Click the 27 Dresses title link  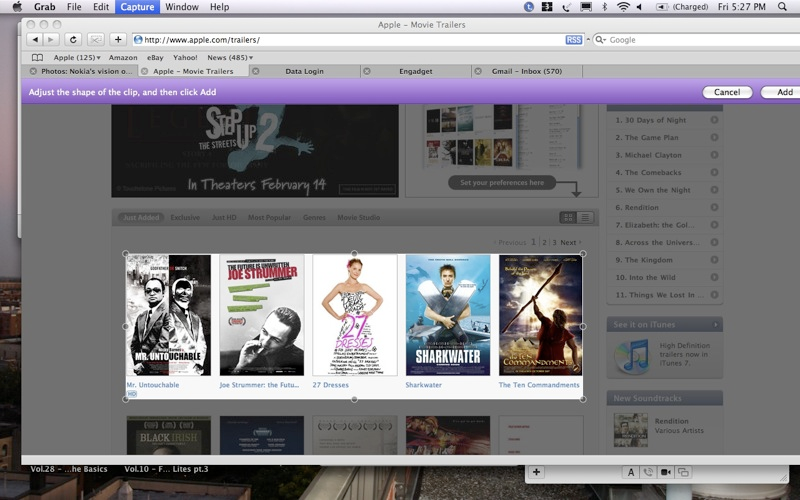[331, 385]
